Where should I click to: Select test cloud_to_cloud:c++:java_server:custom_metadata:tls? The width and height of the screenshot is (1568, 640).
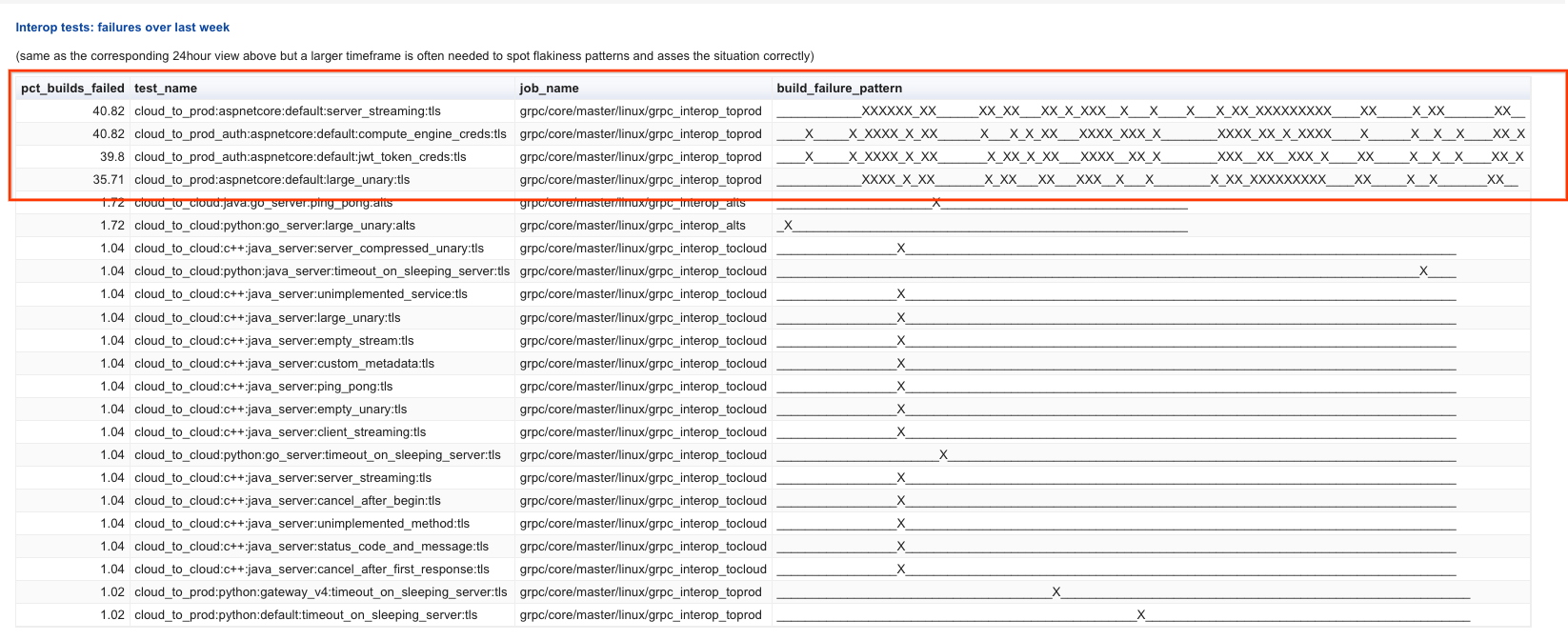[285, 364]
